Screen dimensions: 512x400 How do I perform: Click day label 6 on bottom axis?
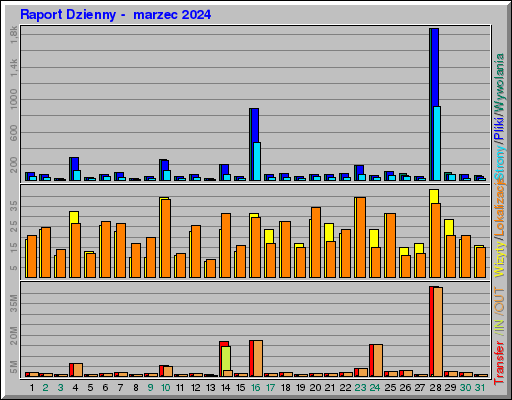(x=105, y=388)
